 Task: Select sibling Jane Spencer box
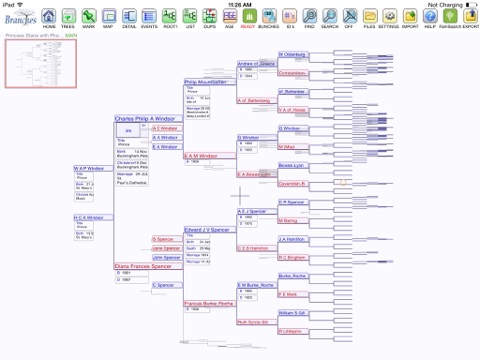point(167,248)
